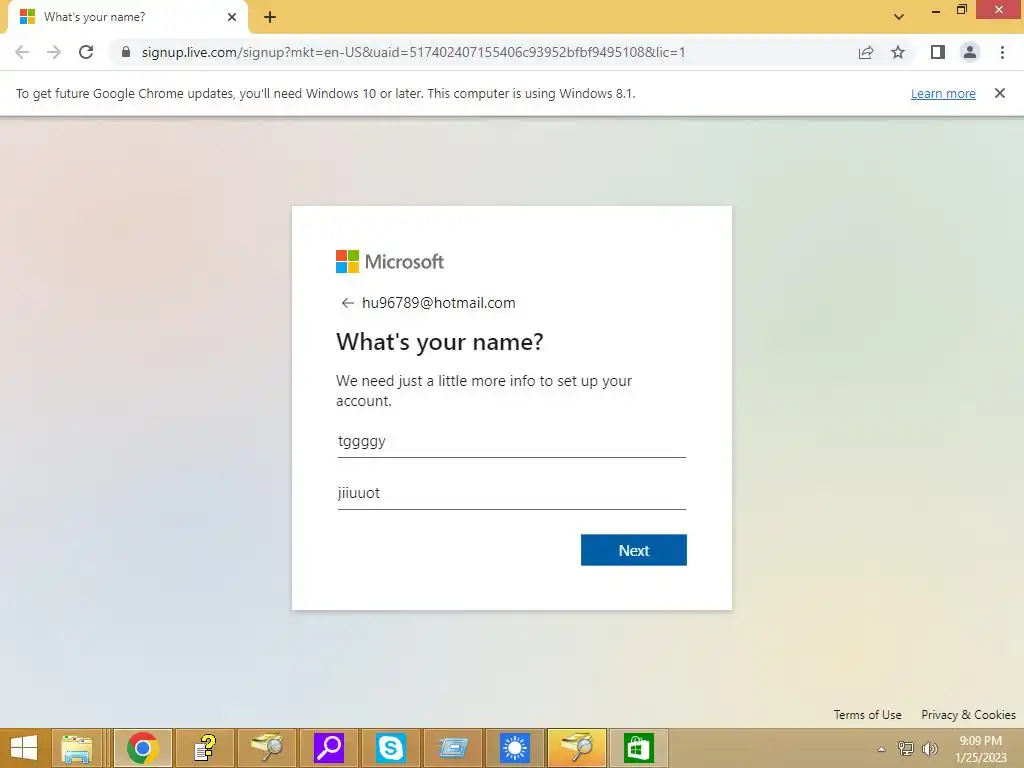Click the first name field containing tggggy
This screenshot has width=1024, height=768.
[511, 441]
